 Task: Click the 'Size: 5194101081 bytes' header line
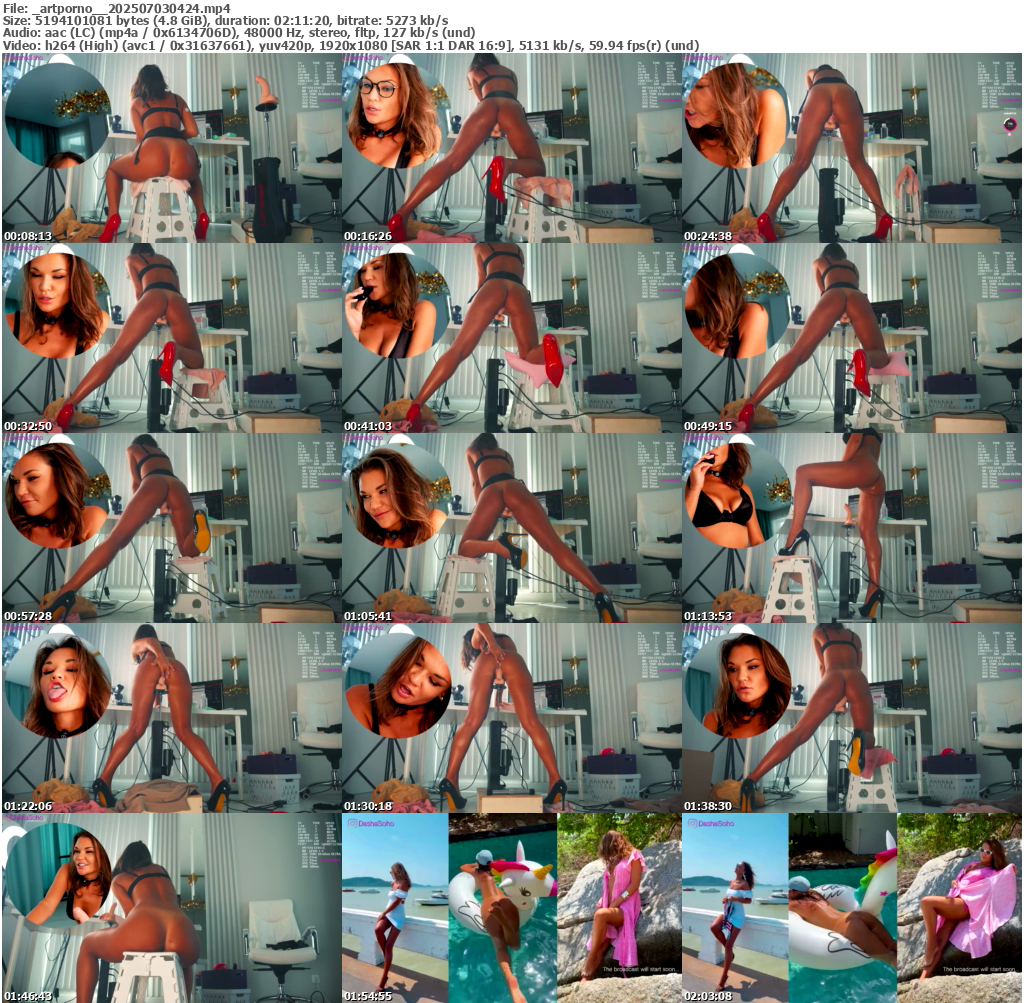click(x=225, y=20)
